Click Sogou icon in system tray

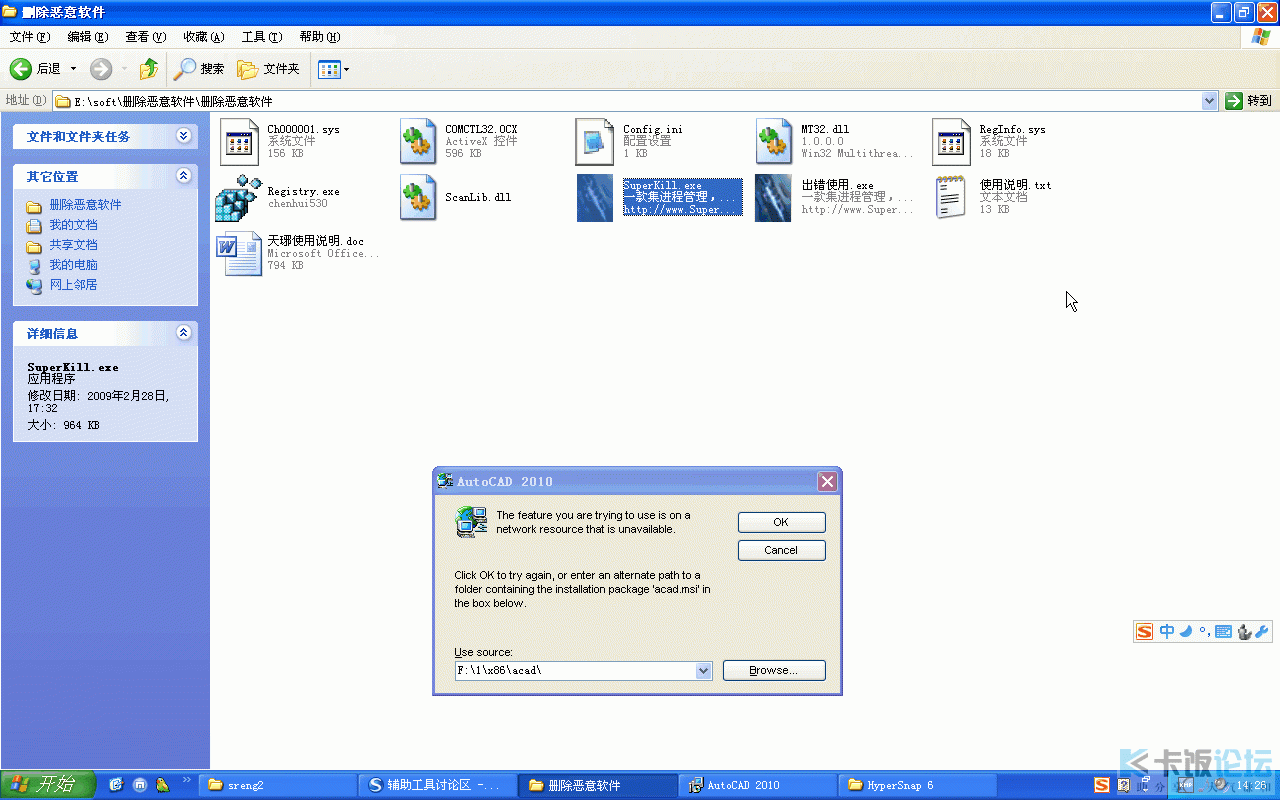1101,785
